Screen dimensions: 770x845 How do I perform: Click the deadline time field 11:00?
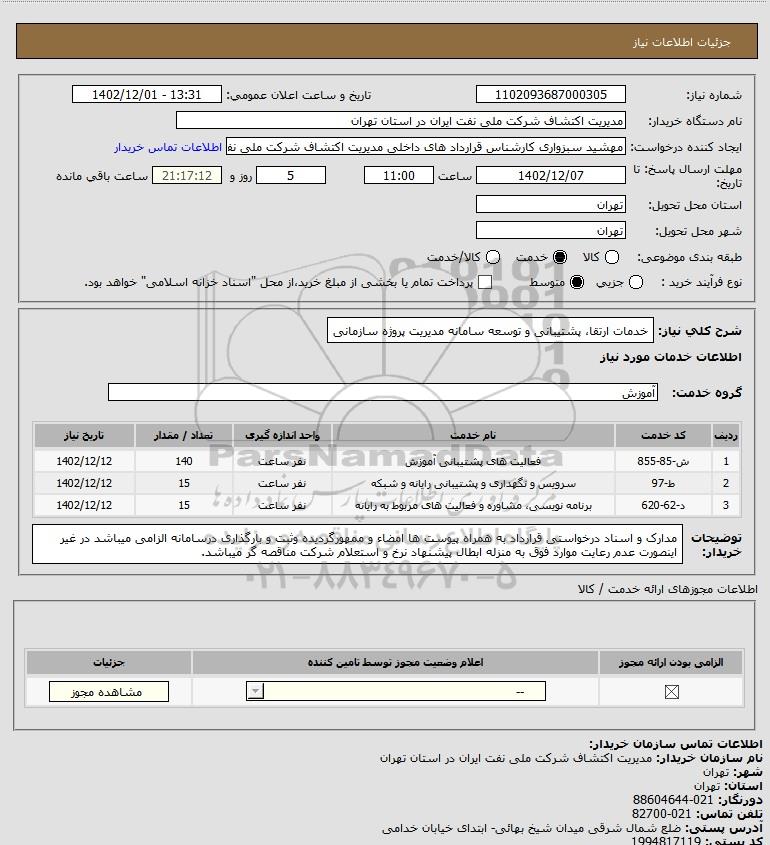399,175
